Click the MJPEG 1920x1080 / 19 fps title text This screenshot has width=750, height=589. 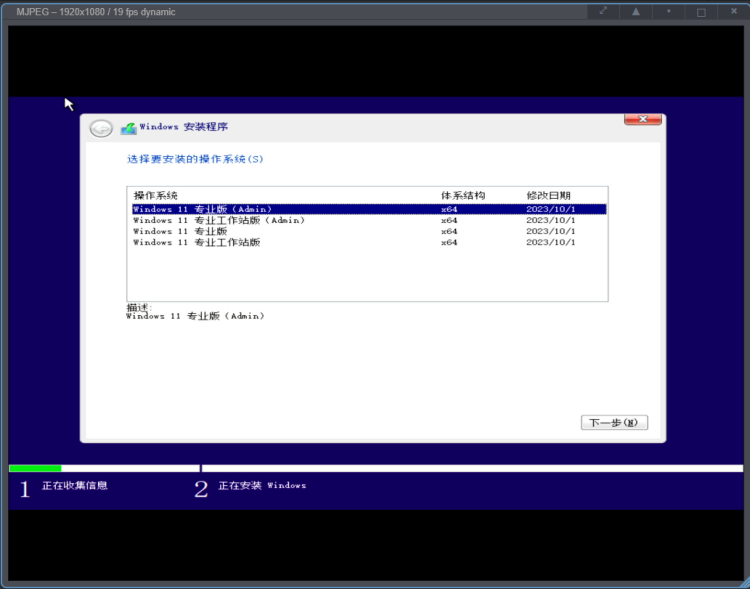[96, 12]
